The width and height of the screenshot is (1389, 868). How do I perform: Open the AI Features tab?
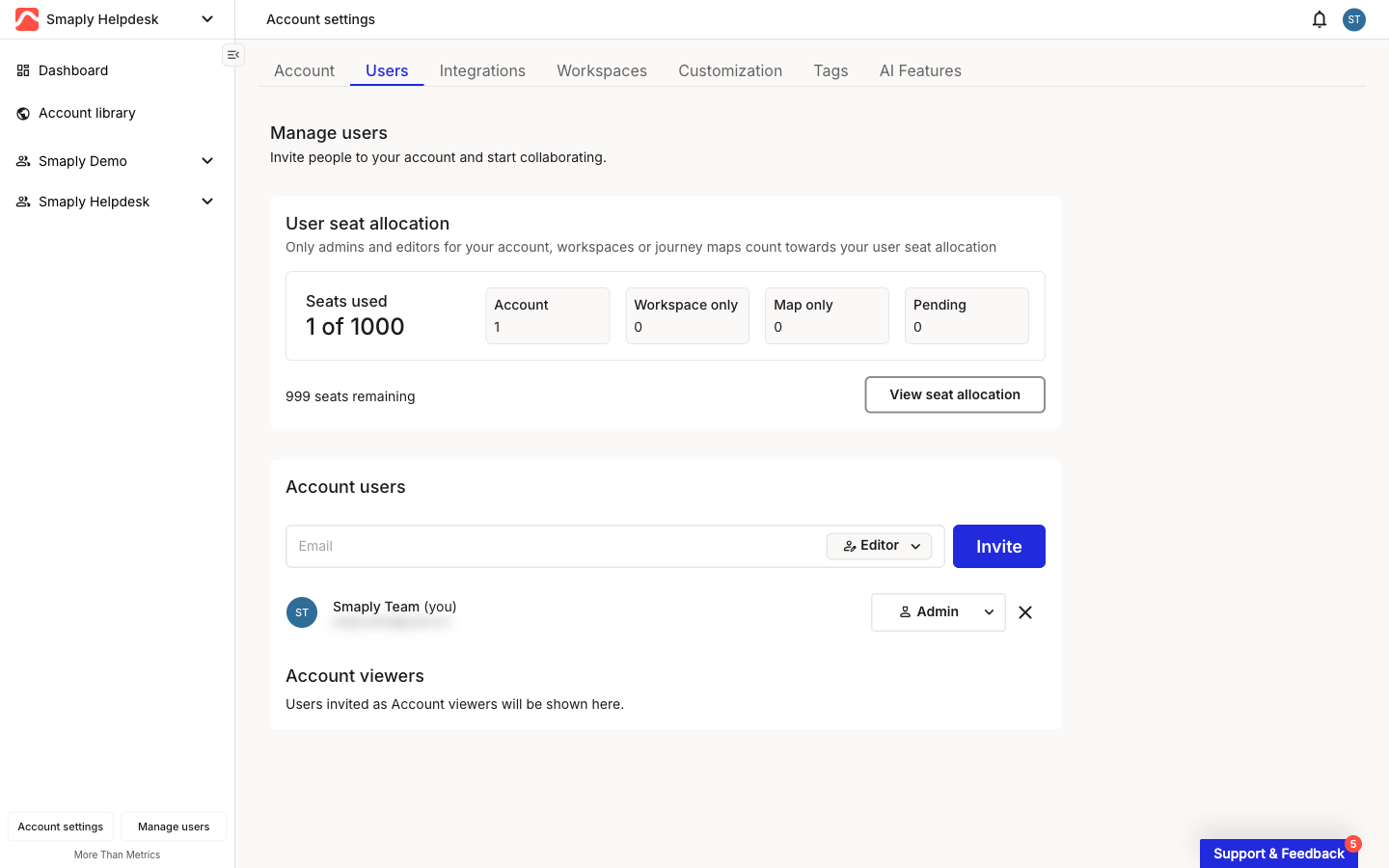coord(920,70)
